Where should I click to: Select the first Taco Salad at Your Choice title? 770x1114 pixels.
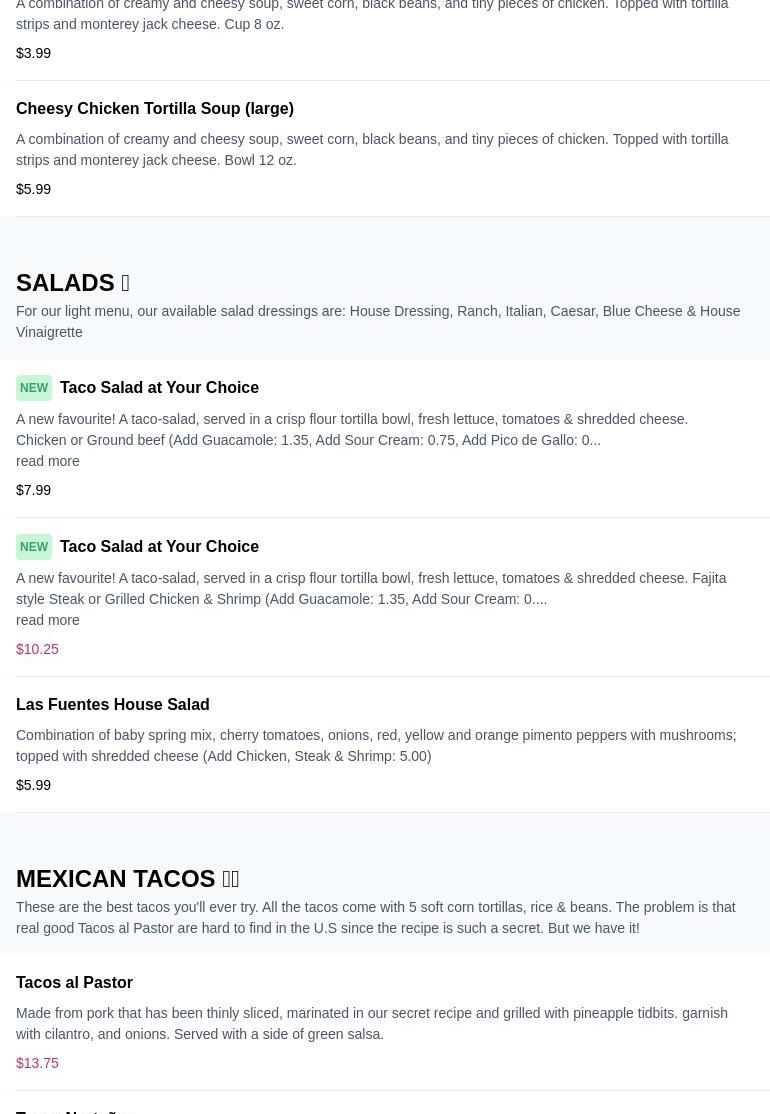tap(159, 387)
